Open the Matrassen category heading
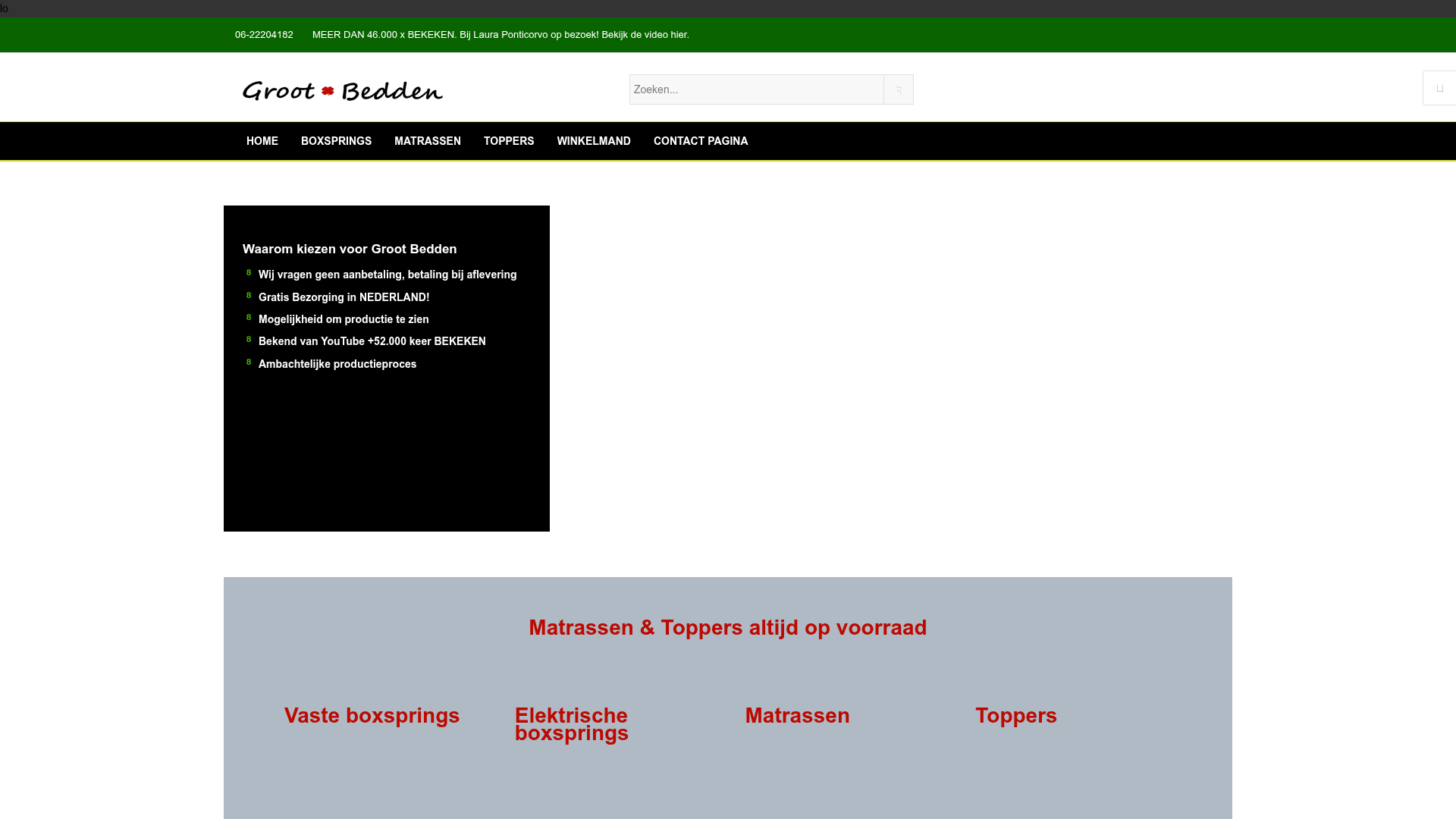The image size is (1456, 819). pos(797,716)
